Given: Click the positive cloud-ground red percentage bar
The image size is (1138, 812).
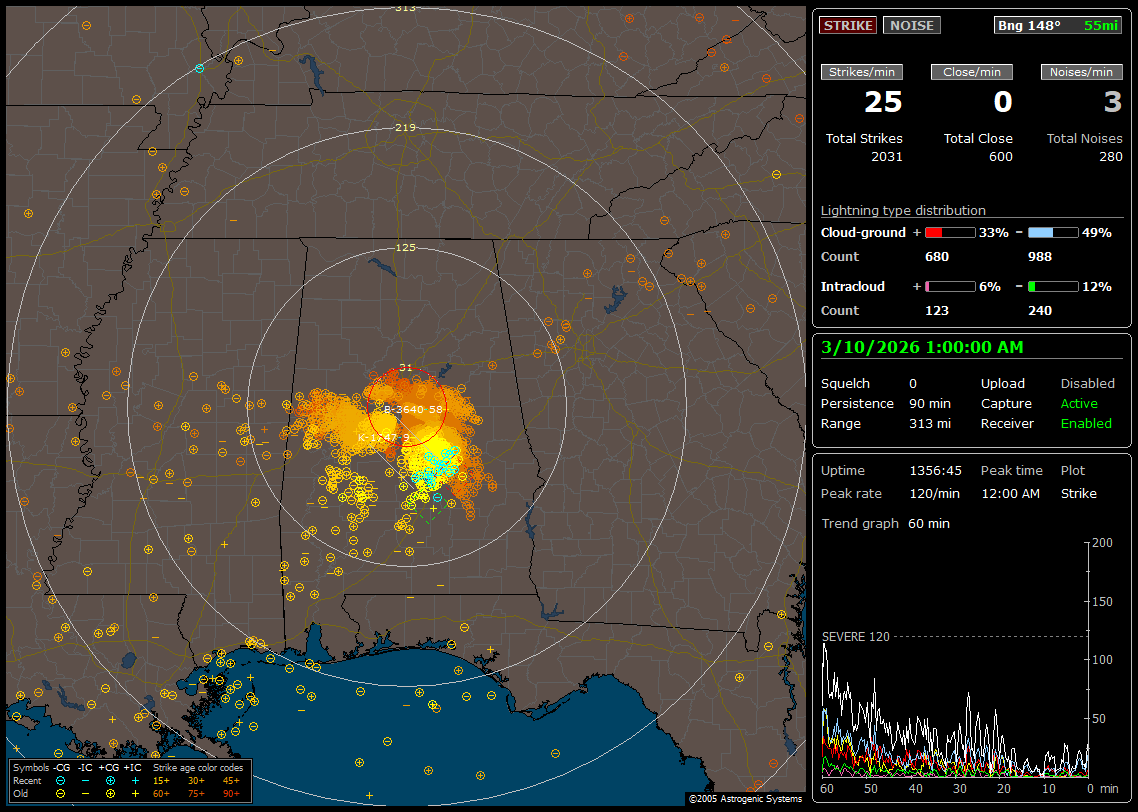Looking at the screenshot, I should point(949,232).
